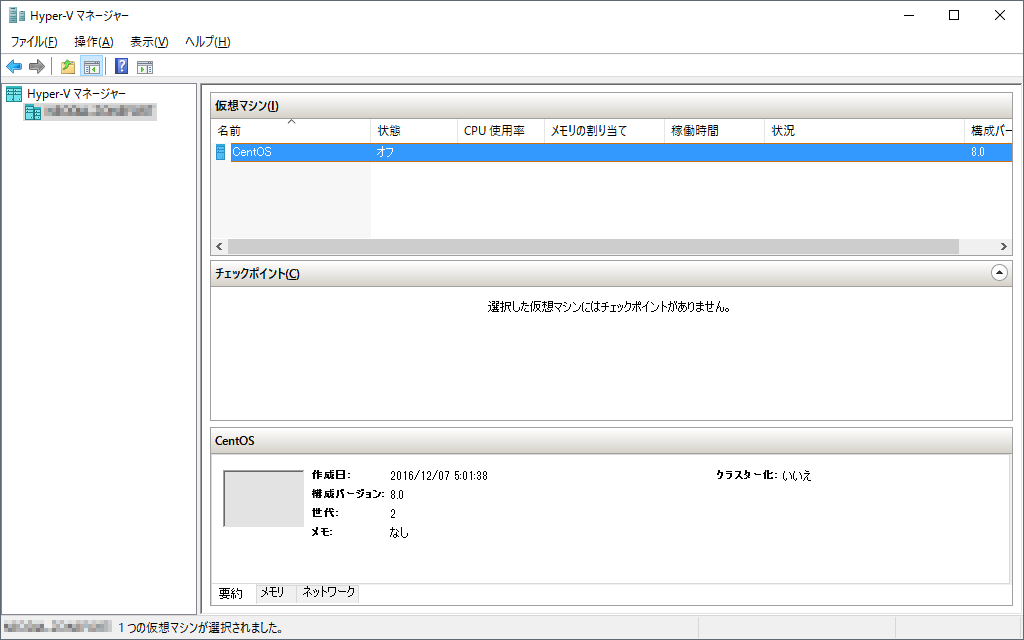The height and width of the screenshot is (640, 1024).
Task: Switch to the ネットワーク tab
Action: tap(328, 592)
